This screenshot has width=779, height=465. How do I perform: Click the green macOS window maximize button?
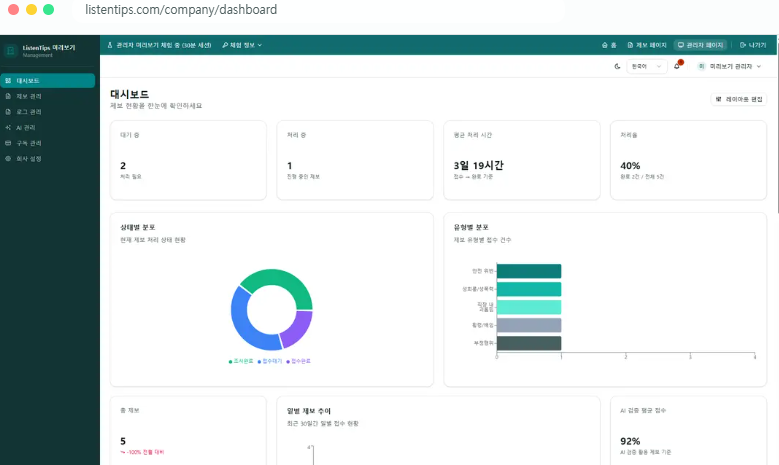point(48,9)
